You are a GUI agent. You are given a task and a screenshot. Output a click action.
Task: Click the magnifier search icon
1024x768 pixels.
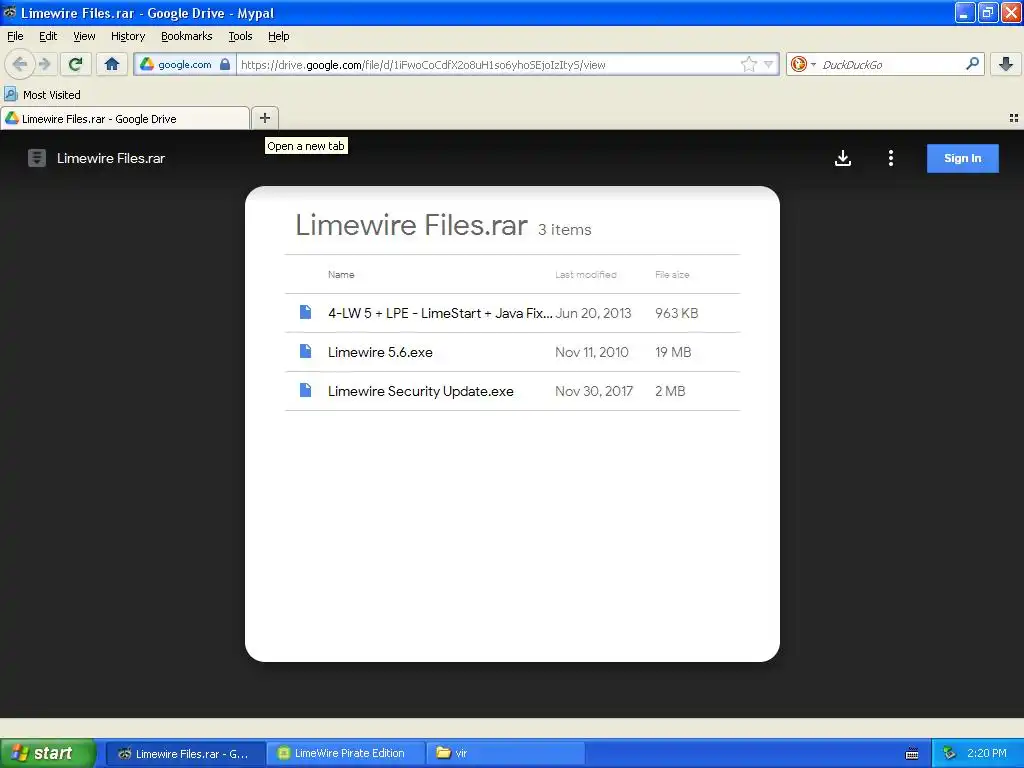pos(972,63)
